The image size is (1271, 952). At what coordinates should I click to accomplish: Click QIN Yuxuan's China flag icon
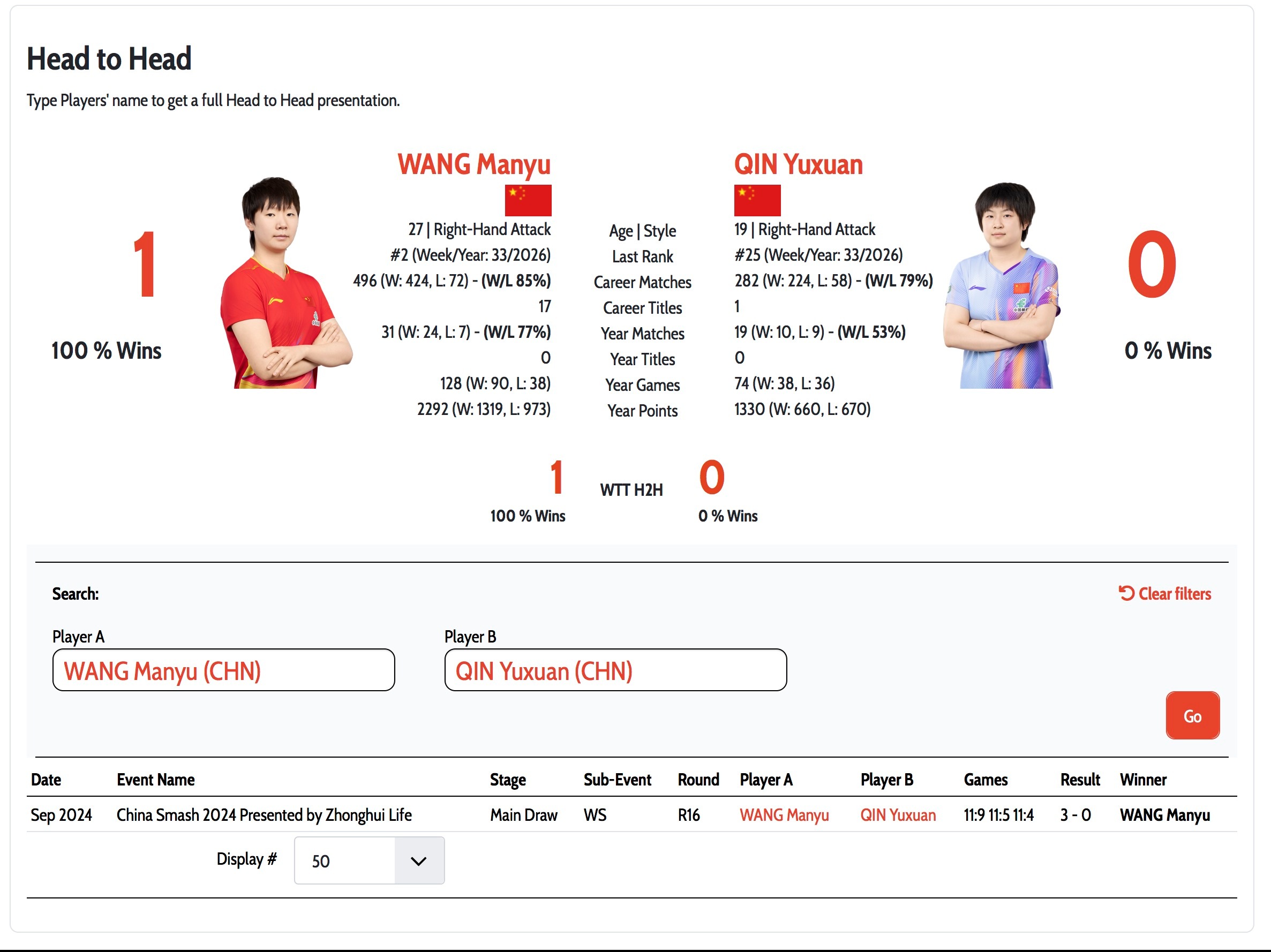click(x=757, y=200)
